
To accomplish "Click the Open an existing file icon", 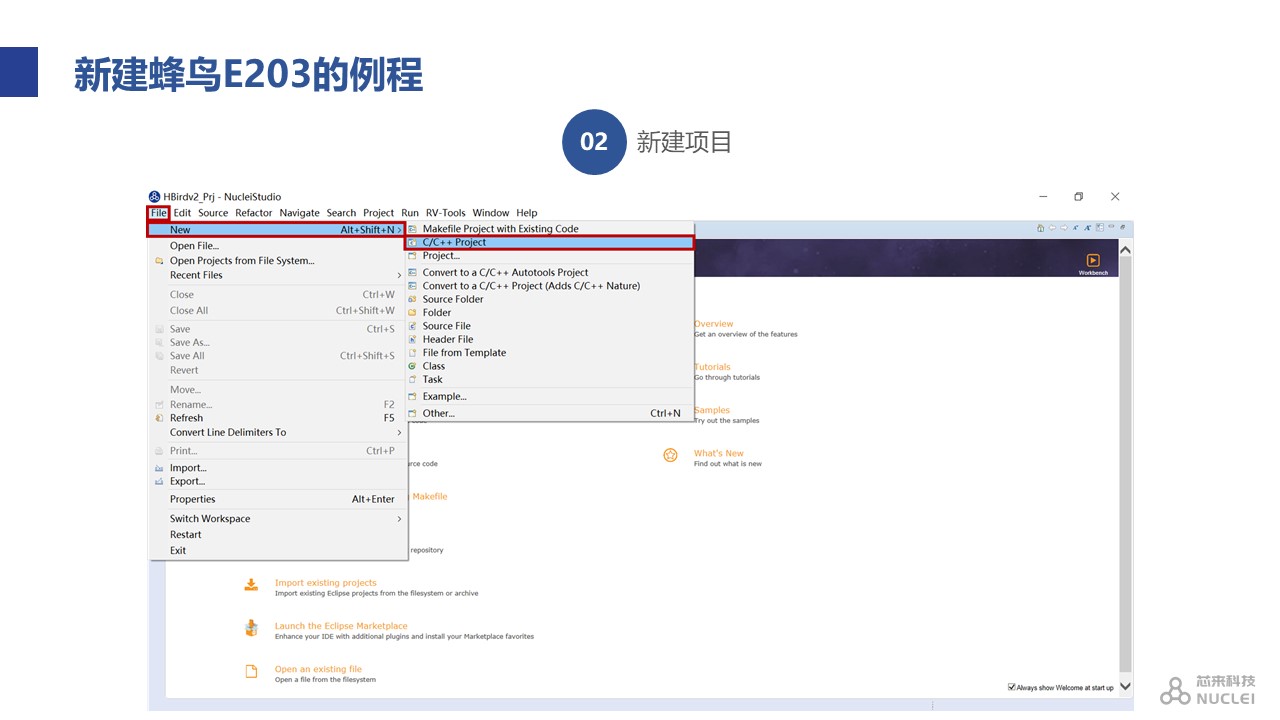I will (x=251, y=671).
